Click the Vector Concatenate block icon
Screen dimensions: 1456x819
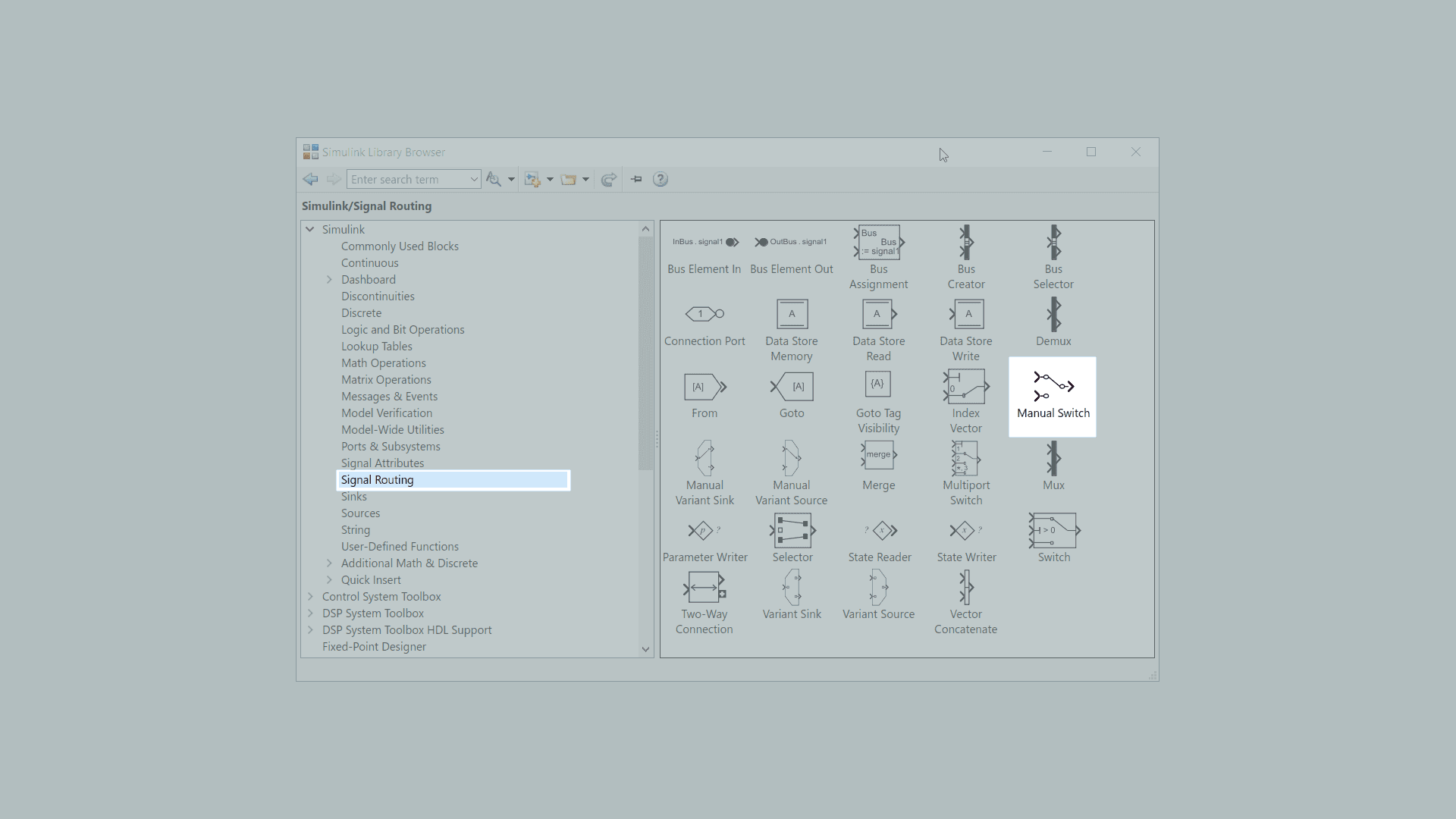pos(965,588)
